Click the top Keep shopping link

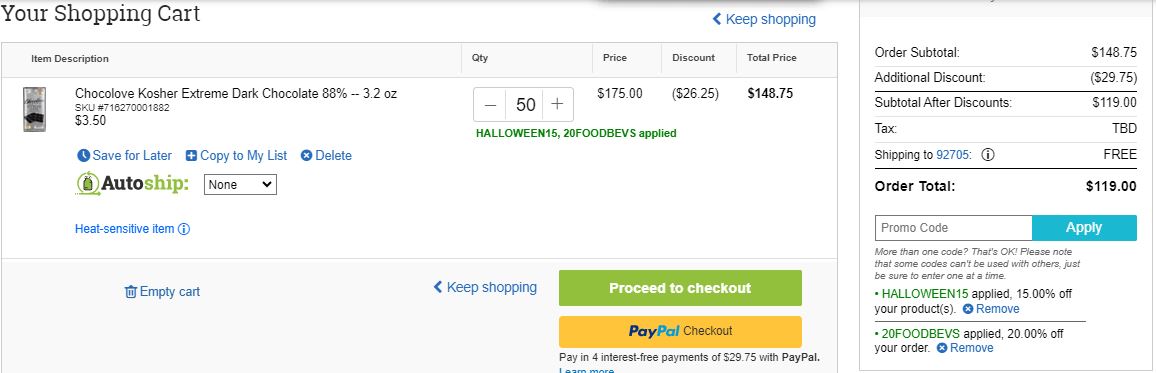point(764,19)
